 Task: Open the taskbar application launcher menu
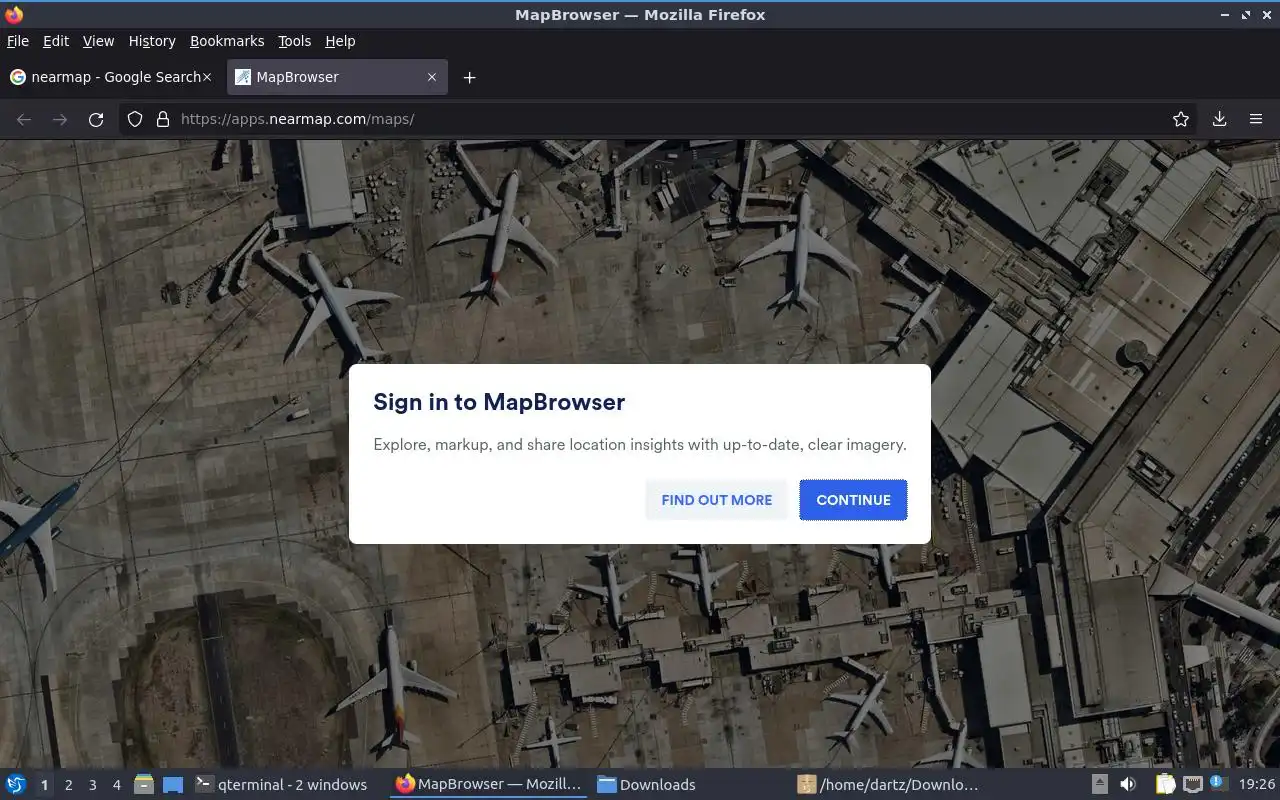(x=16, y=785)
